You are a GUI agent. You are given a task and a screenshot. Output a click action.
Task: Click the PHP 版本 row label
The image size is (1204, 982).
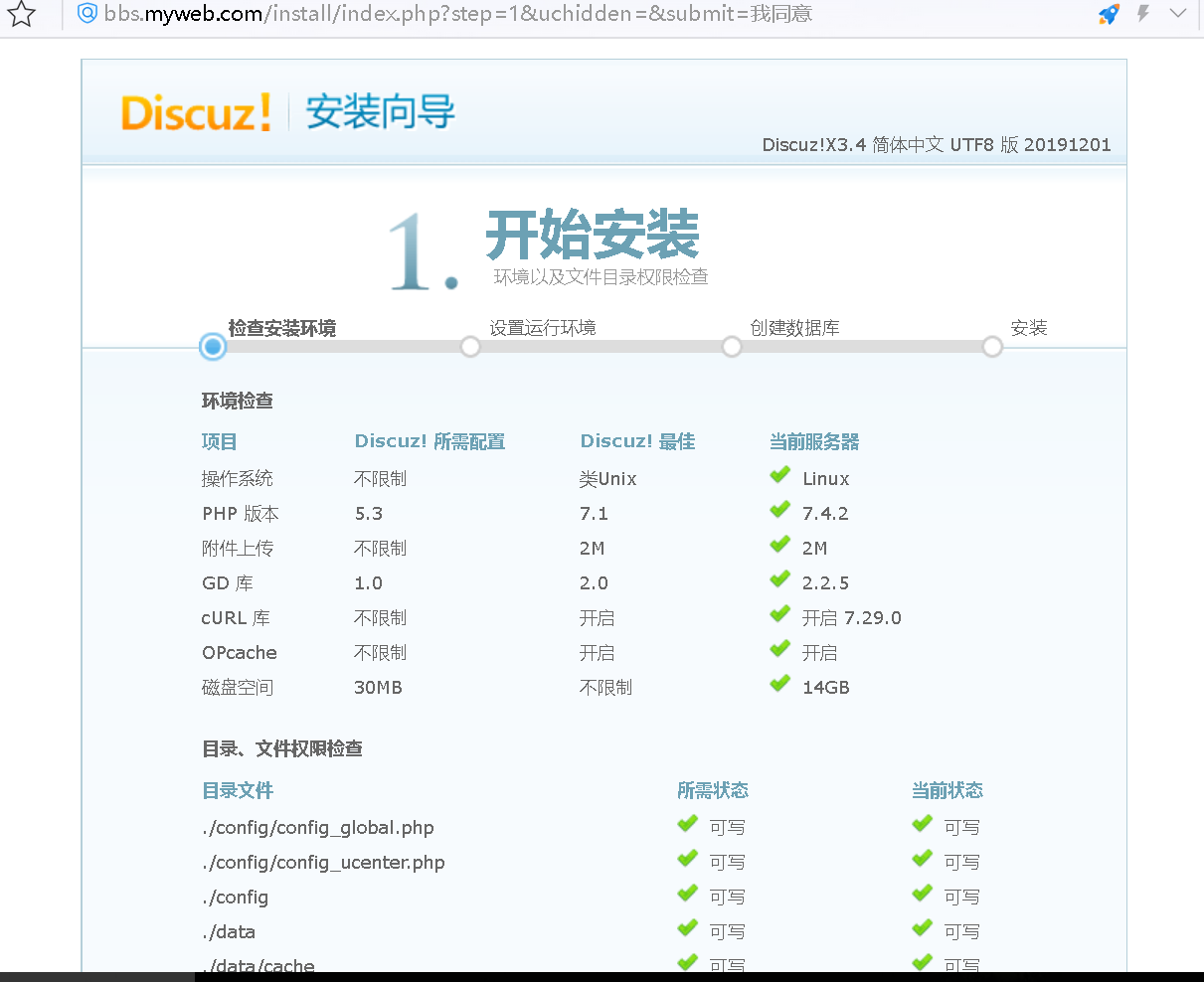[241, 514]
